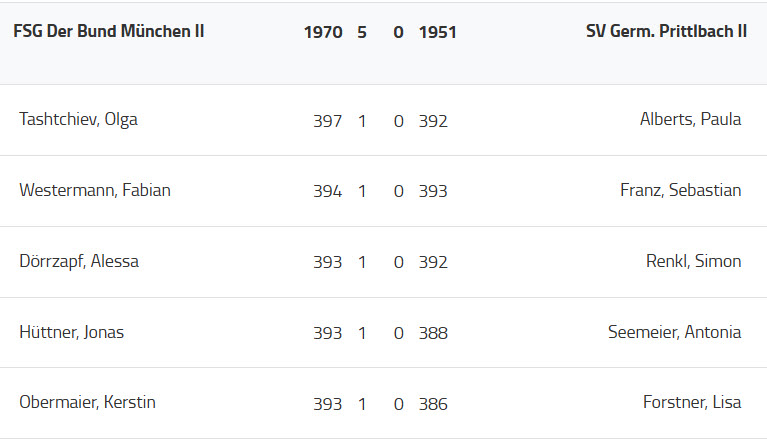This screenshot has width=767, height=439.
Task: Open shooter Forstner, Lisa
Action: (692, 403)
